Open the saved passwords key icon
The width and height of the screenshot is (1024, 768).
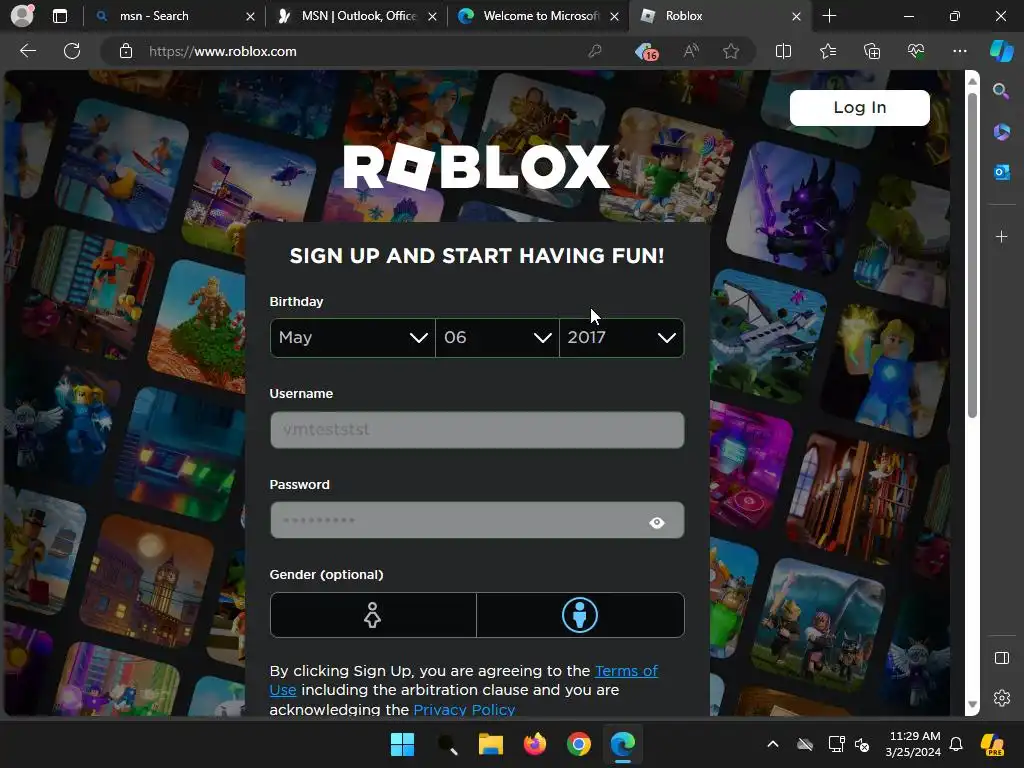(x=594, y=51)
